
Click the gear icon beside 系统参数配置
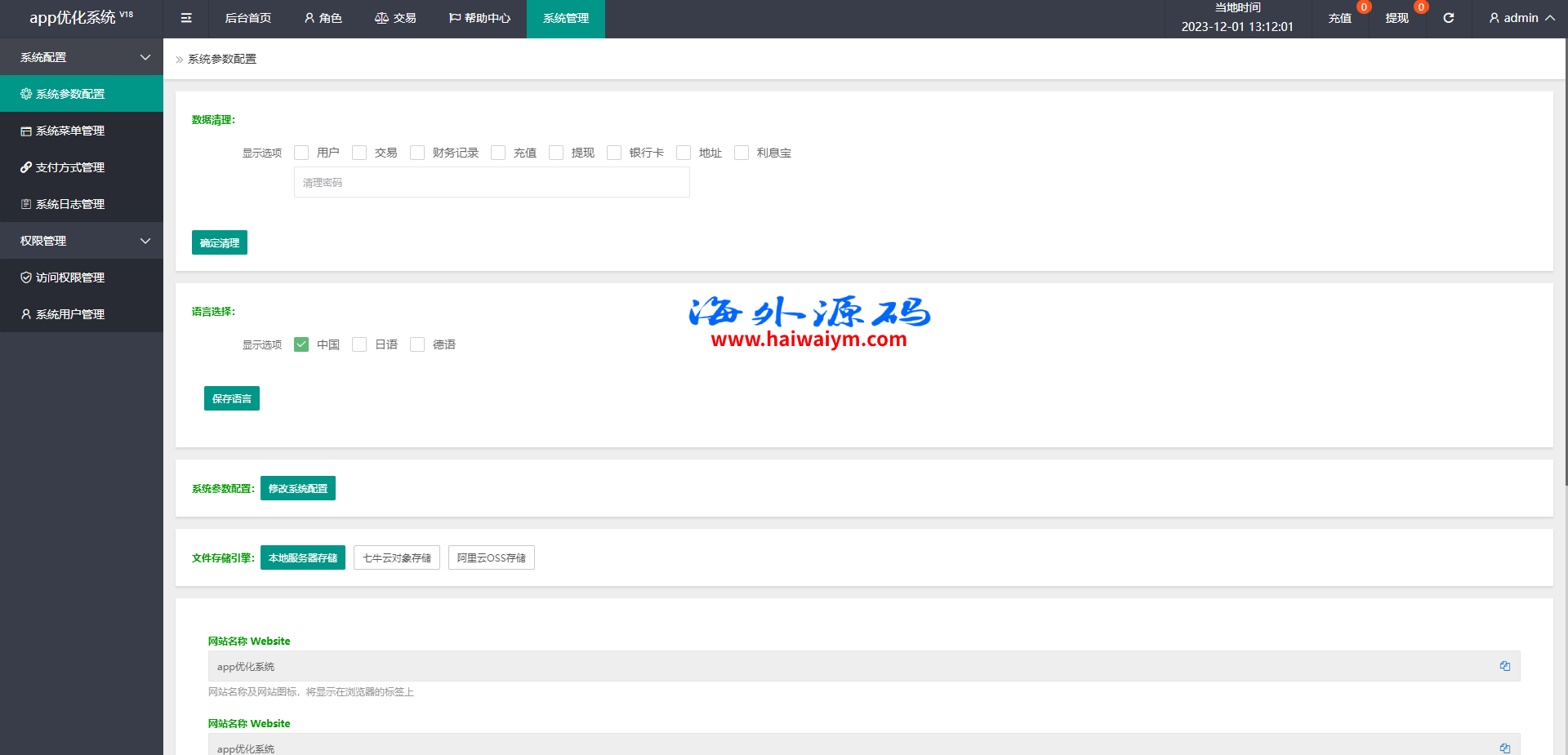(26, 94)
